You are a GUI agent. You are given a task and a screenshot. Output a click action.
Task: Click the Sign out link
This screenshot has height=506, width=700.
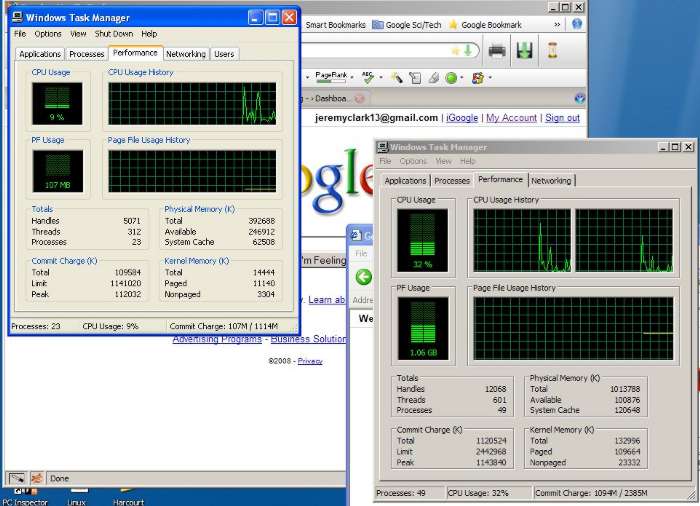click(x=562, y=118)
